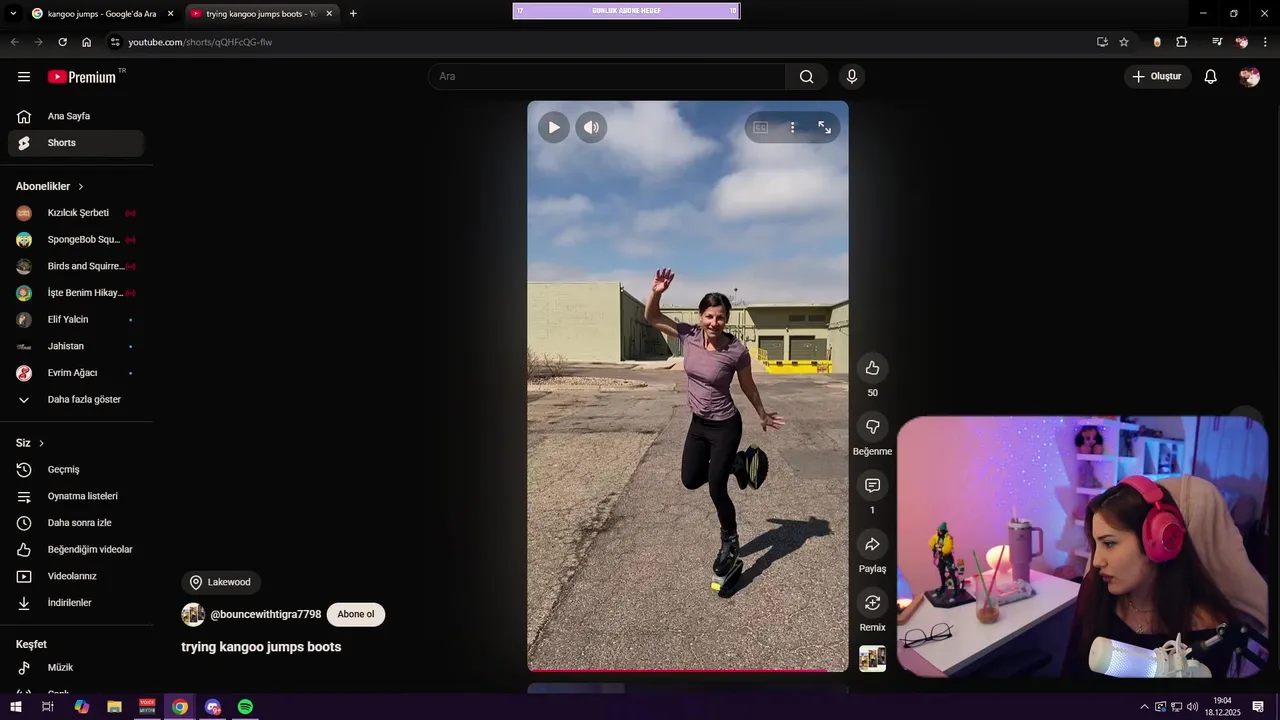The image size is (1280, 720).
Task: Open YouTube account avatar menu
Action: click(x=1249, y=76)
